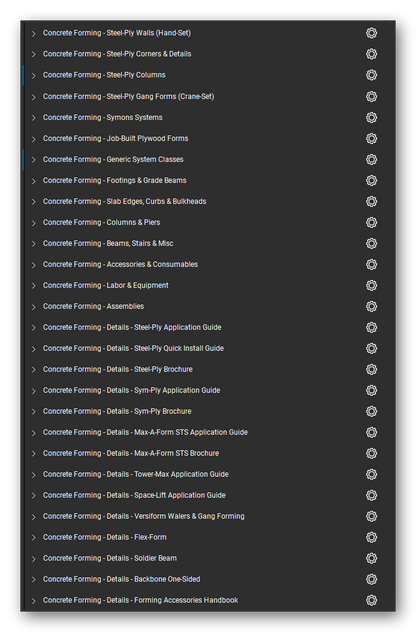Select Steel-Ply Quick Install Guide item
This screenshot has height=632, width=416.
133,348
